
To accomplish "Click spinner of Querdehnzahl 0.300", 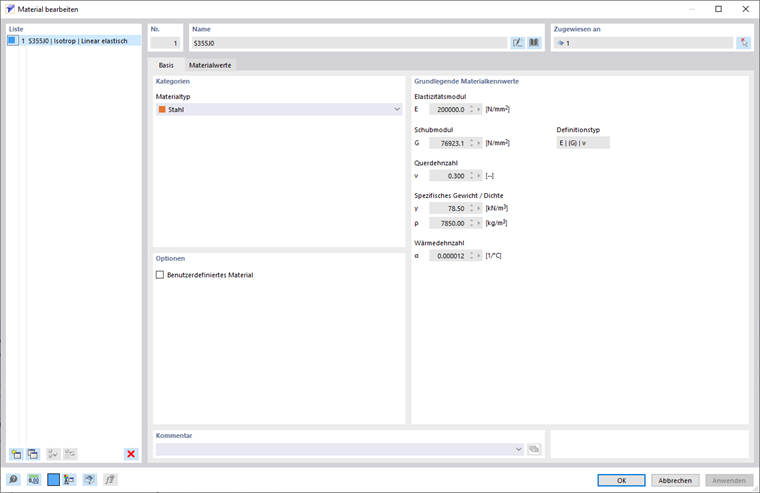I will pyautogui.click(x=472, y=176).
